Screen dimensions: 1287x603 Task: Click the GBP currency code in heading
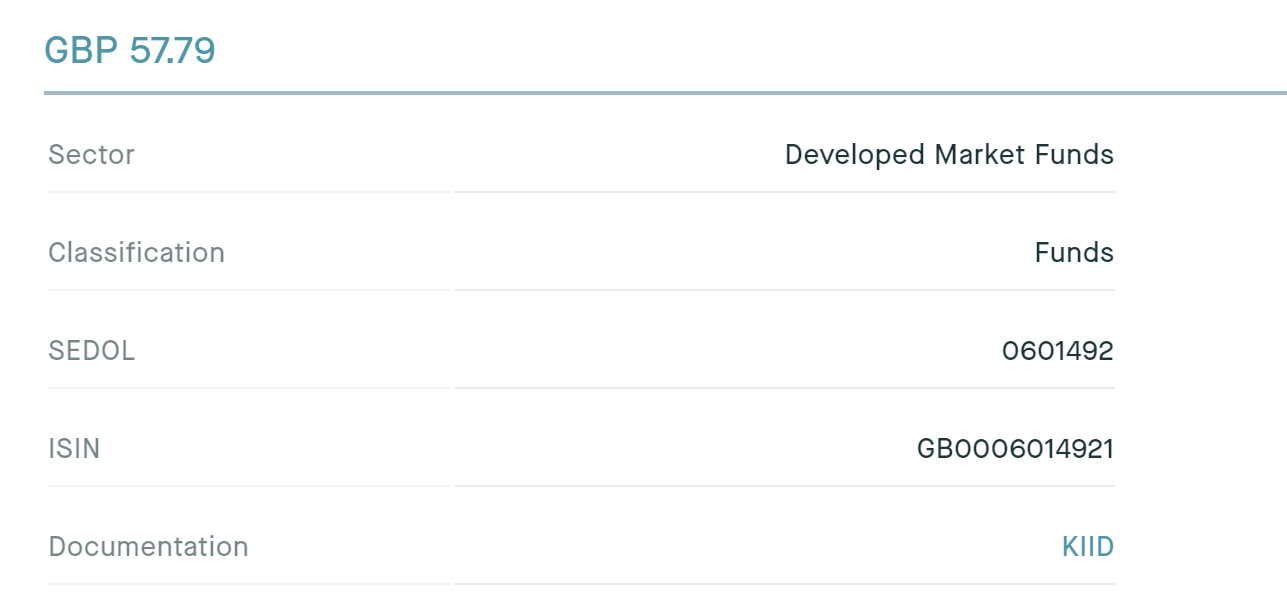(x=82, y=50)
